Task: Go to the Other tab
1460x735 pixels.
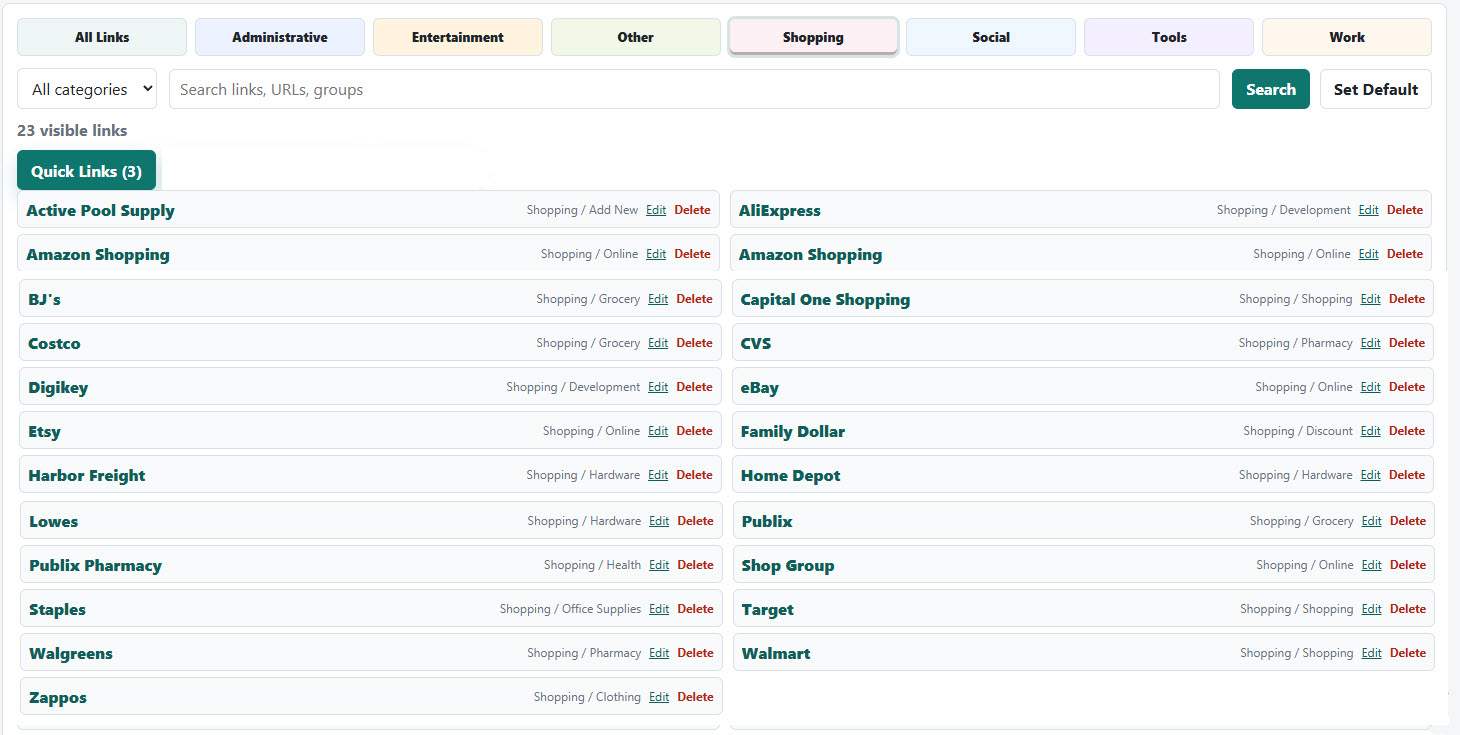Action: (x=636, y=37)
